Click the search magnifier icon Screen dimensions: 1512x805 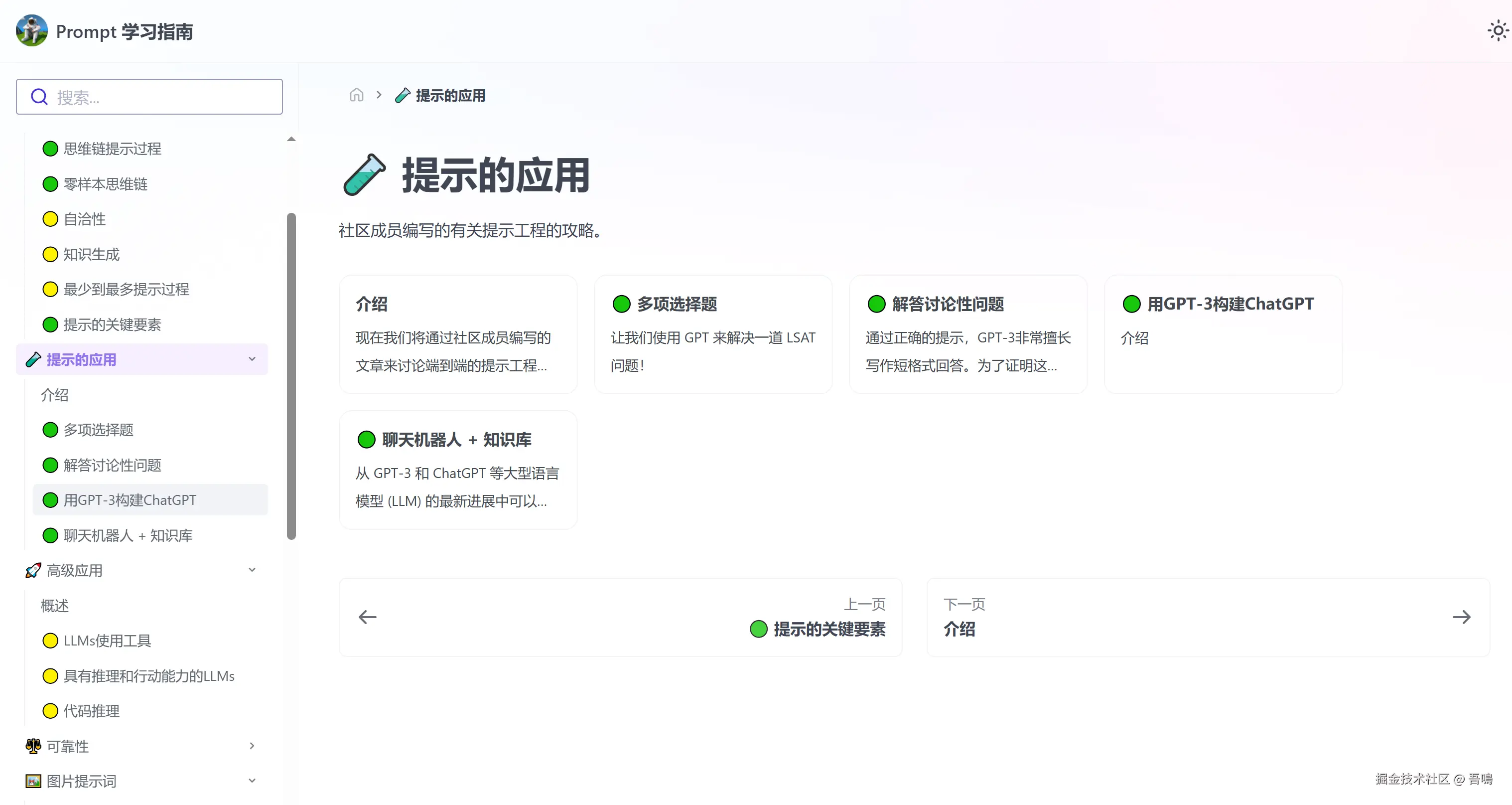point(39,97)
